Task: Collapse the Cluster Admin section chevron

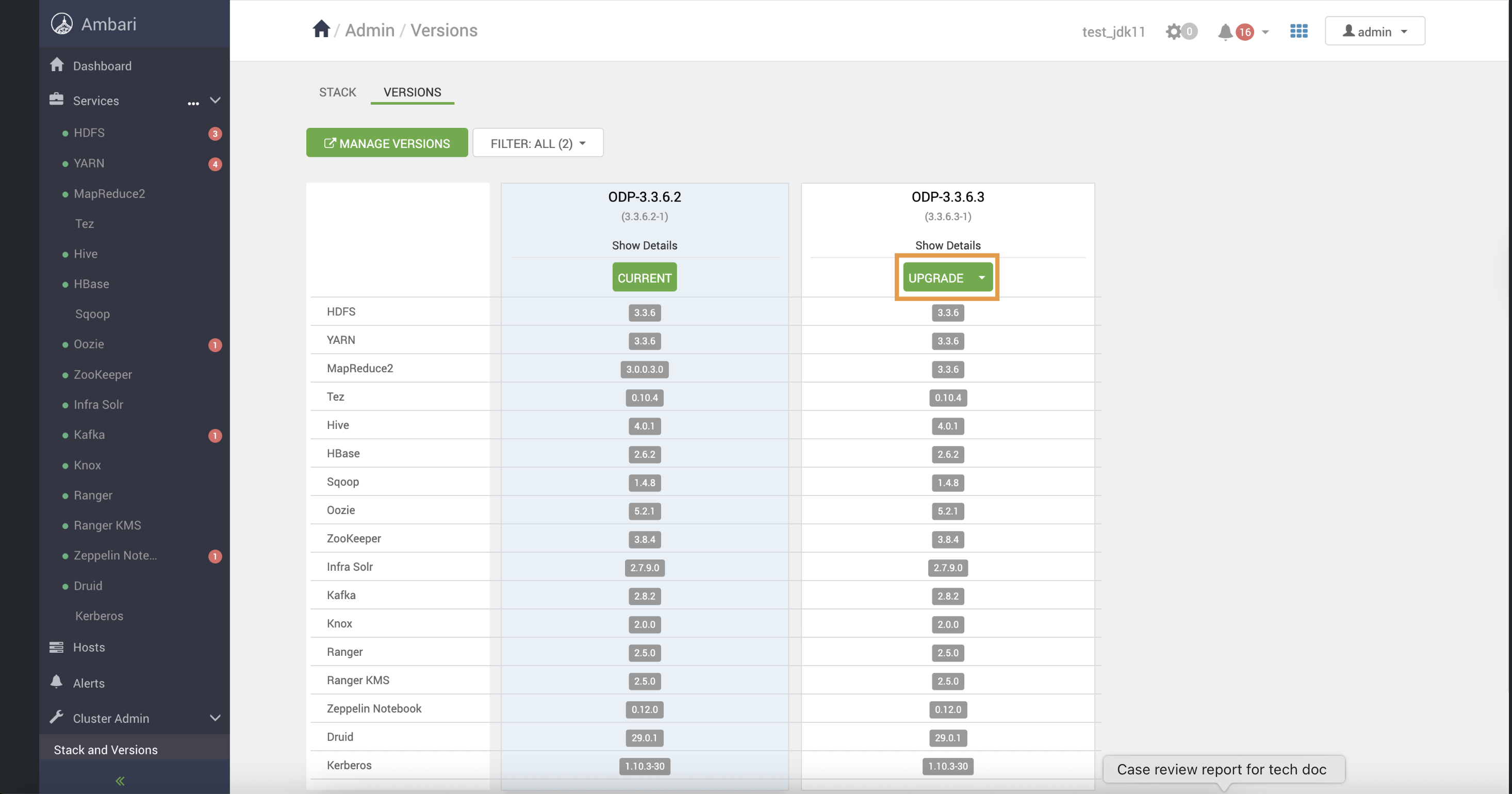Action: tap(216, 718)
